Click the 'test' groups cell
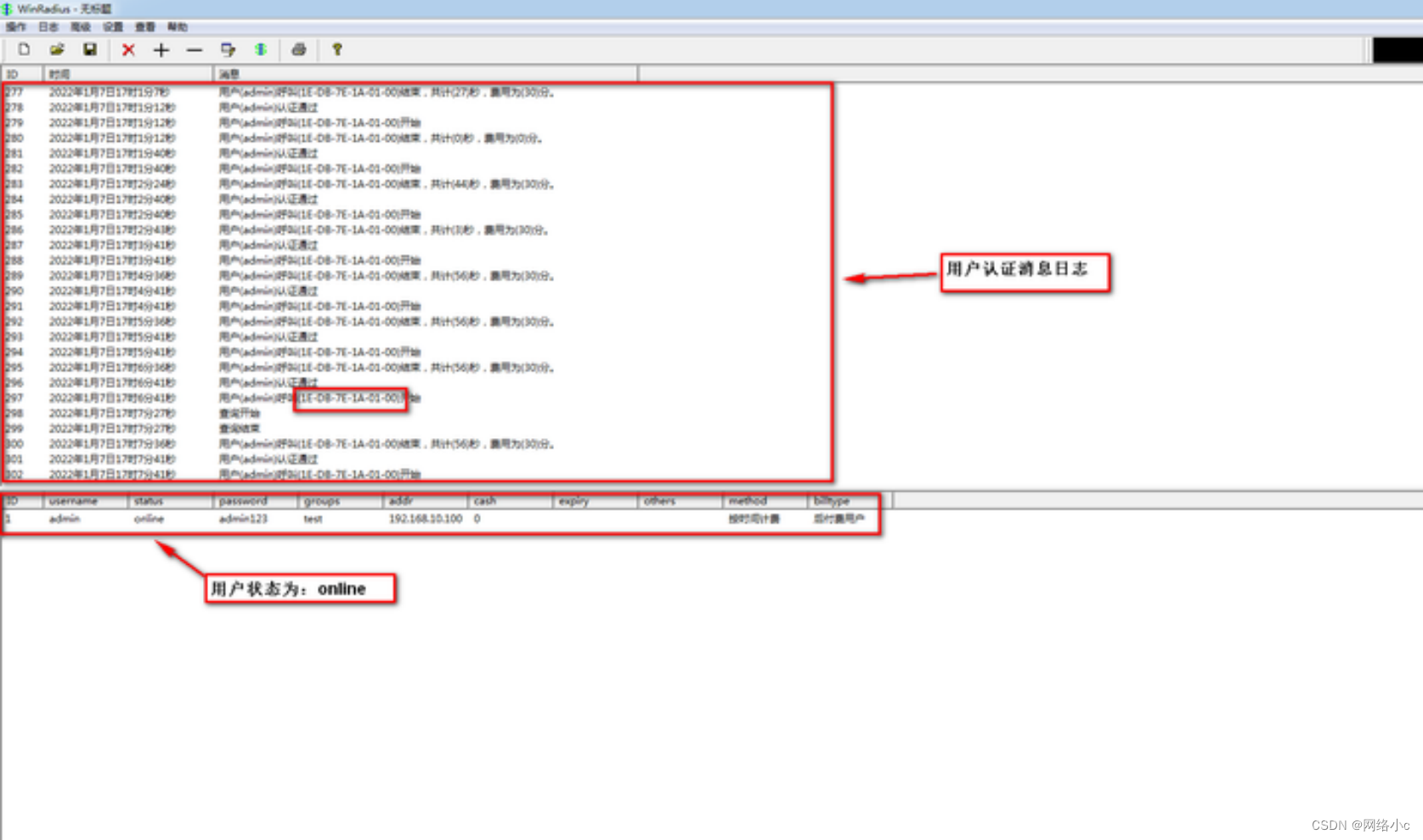Screen dimensions: 1423x840 coord(313,519)
